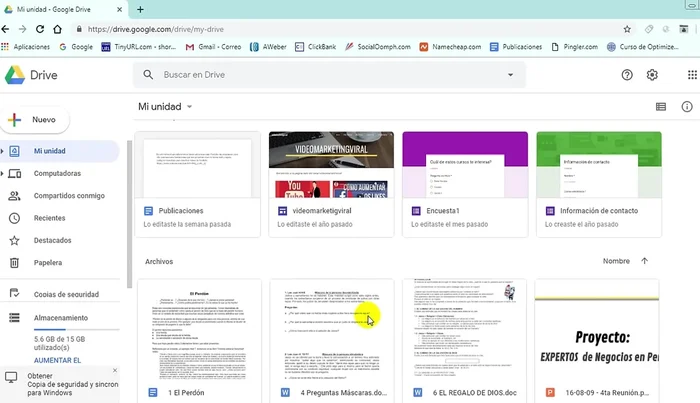Select the Mi unidad - Google Drive tab

pyautogui.click(x=63, y=9)
